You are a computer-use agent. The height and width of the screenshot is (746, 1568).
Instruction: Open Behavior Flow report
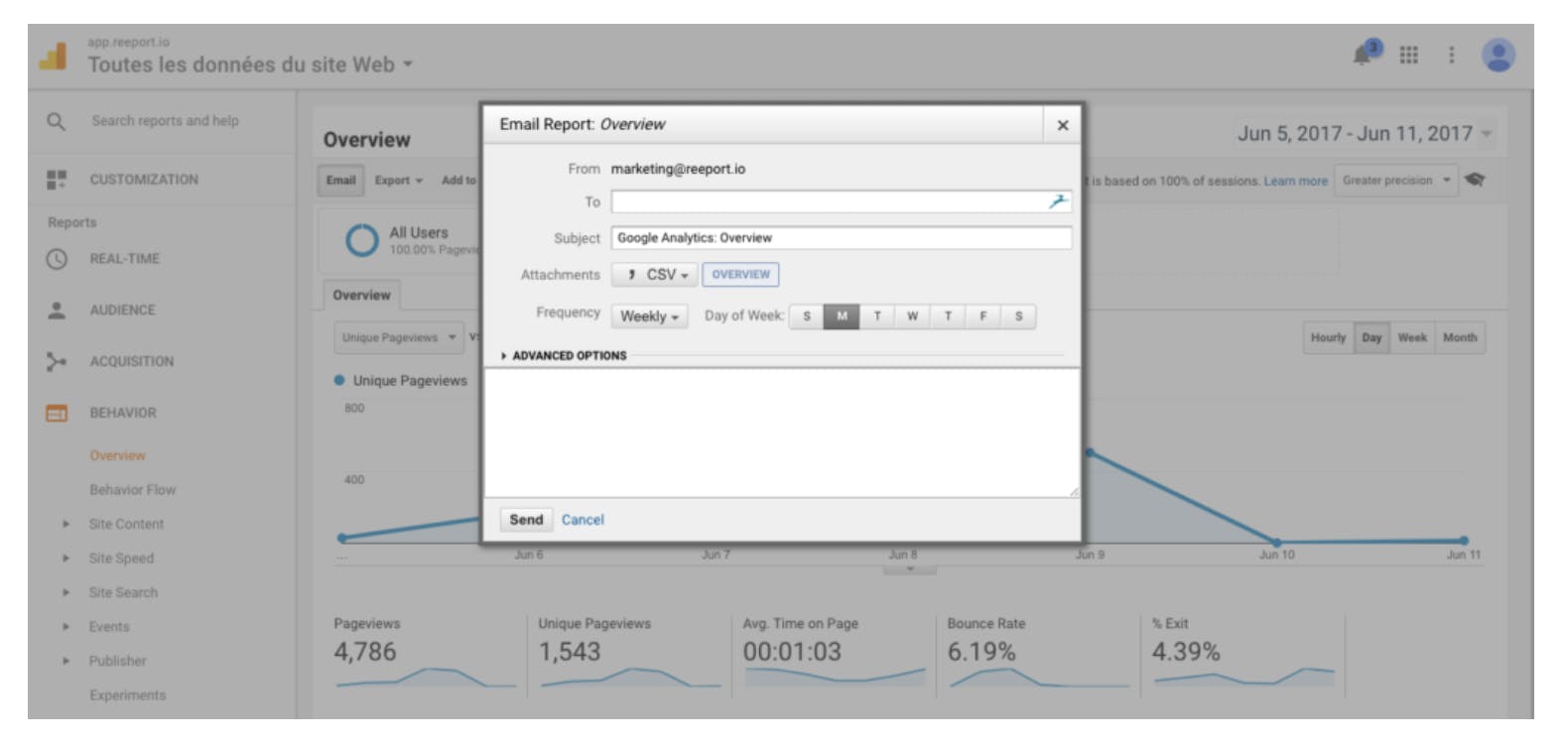tap(132, 490)
